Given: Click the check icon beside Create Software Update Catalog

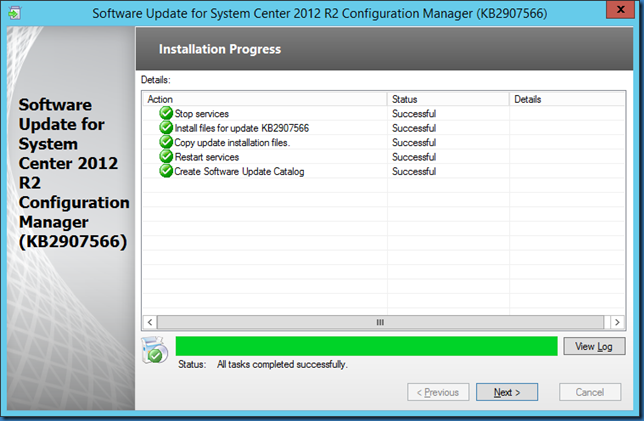Looking at the screenshot, I should [x=166, y=171].
